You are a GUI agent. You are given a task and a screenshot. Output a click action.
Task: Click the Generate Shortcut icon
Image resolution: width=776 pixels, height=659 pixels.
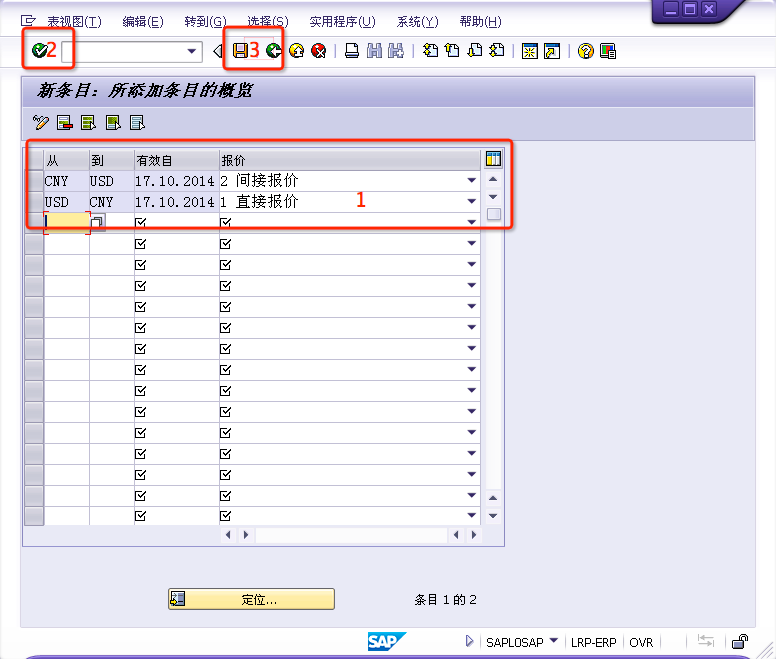[552, 51]
